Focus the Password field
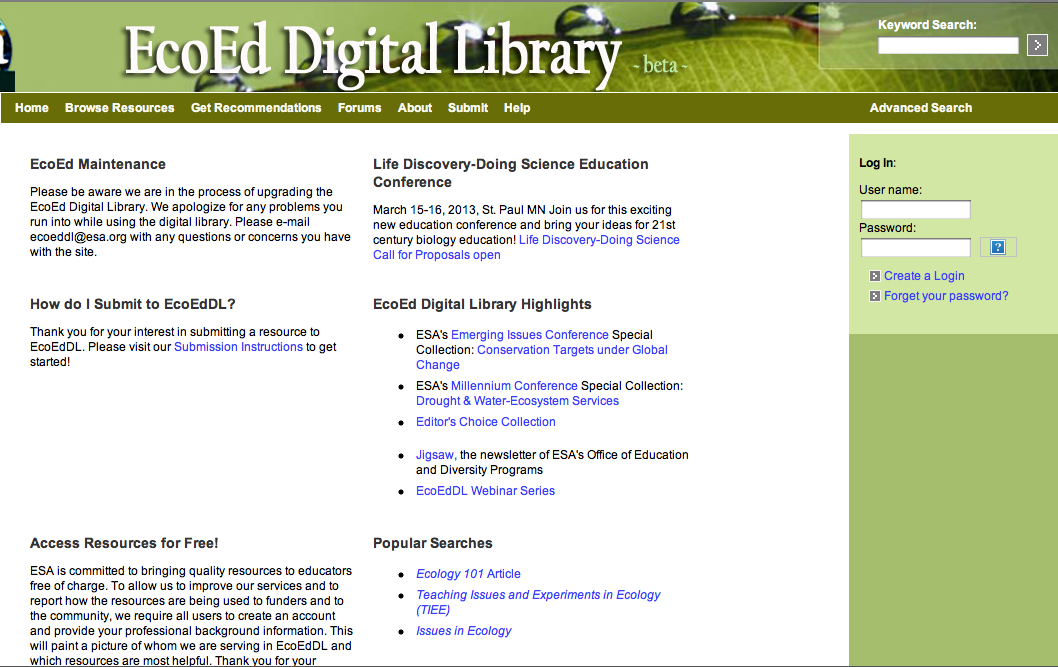Image resolution: width=1058 pixels, height=667 pixels. tap(915, 247)
